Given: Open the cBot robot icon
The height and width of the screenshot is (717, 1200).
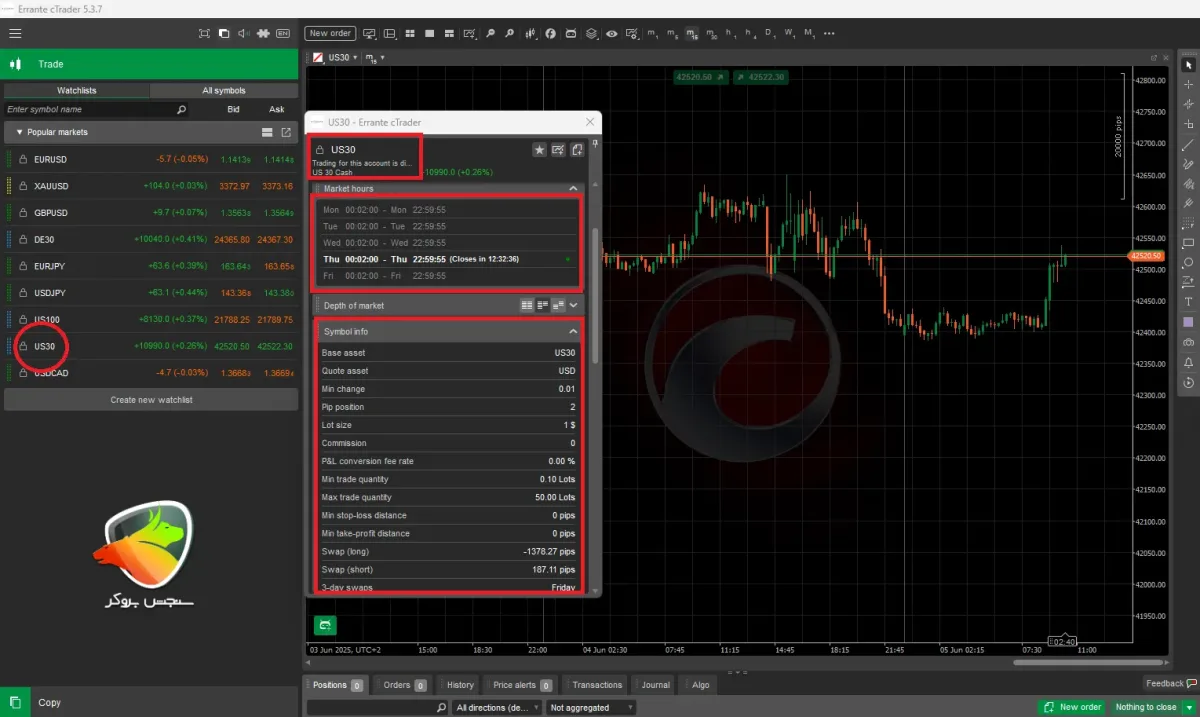Looking at the screenshot, I should (570, 33).
